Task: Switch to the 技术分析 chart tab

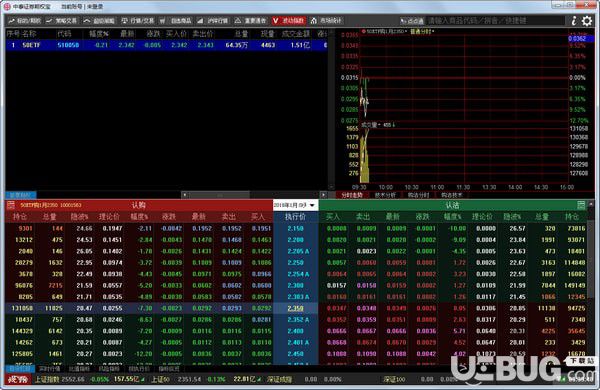Action: (x=385, y=195)
